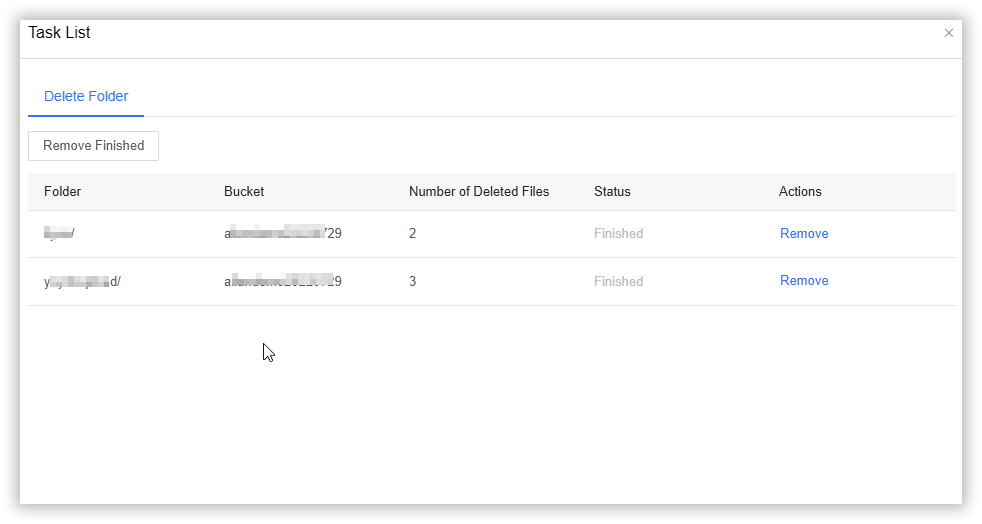Switch to the Delete Folder tab
982x524 pixels.
point(86,97)
